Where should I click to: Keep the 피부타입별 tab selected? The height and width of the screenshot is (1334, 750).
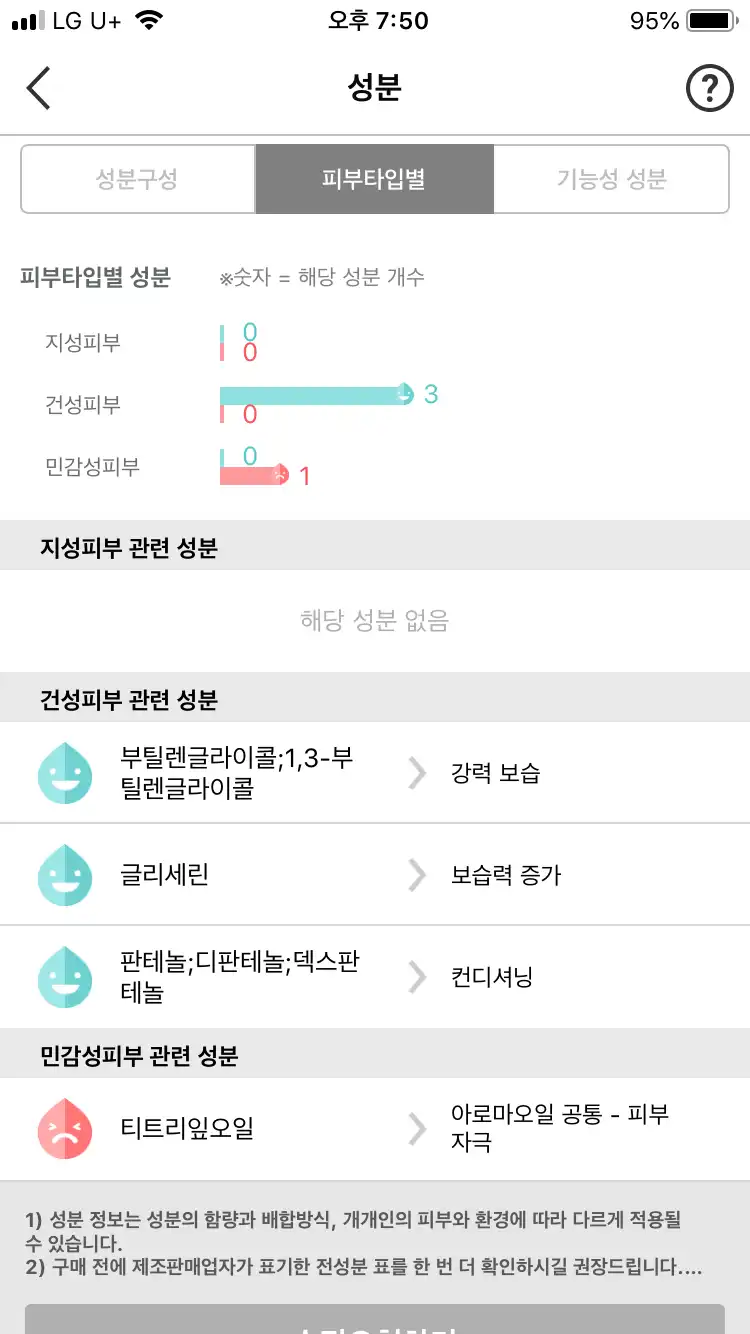click(x=374, y=179)
